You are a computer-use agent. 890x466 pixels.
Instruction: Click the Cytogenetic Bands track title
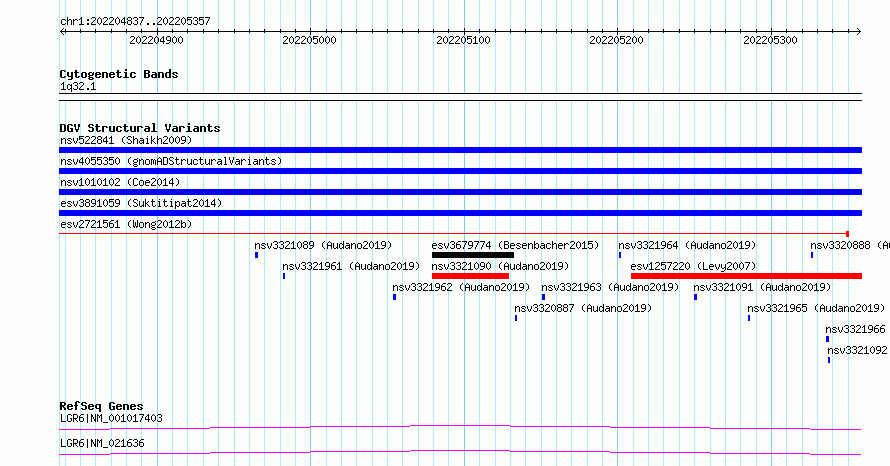[119, 74]
